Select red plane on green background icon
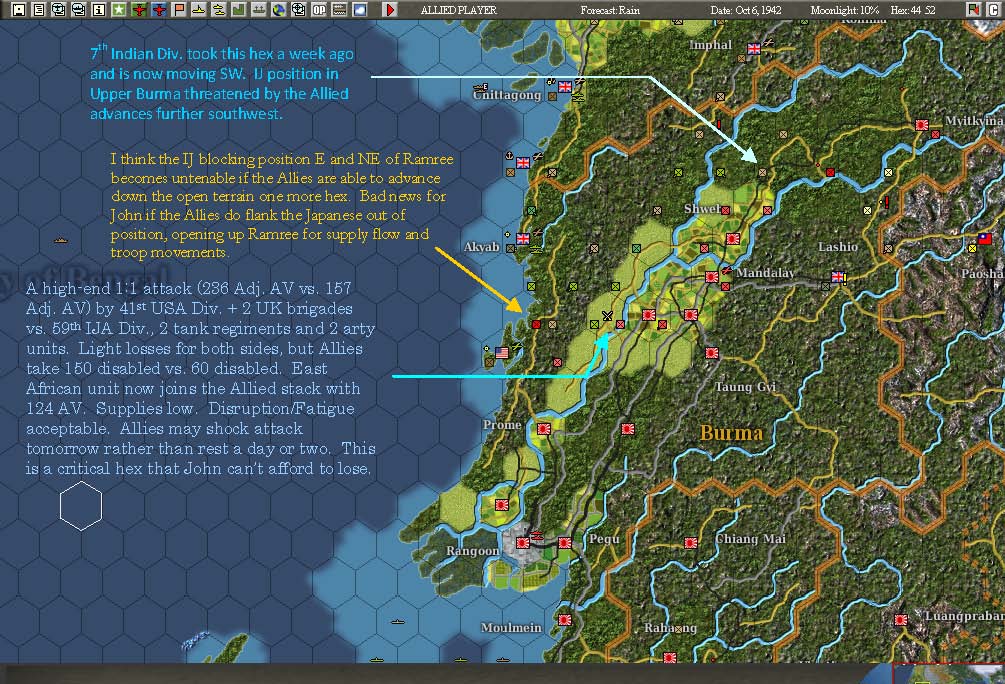 coord(138,10)
